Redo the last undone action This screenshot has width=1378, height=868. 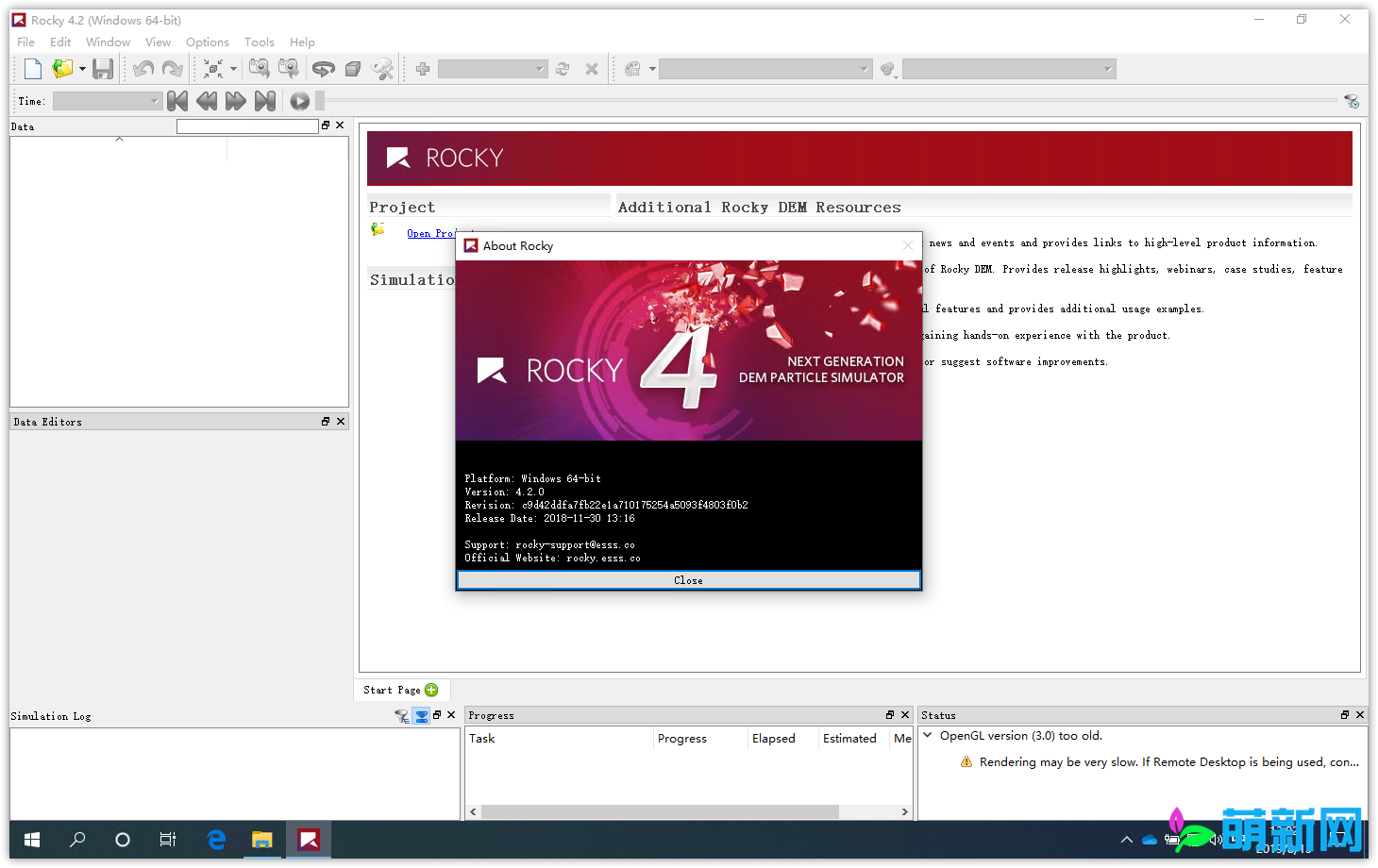(173, 68)
